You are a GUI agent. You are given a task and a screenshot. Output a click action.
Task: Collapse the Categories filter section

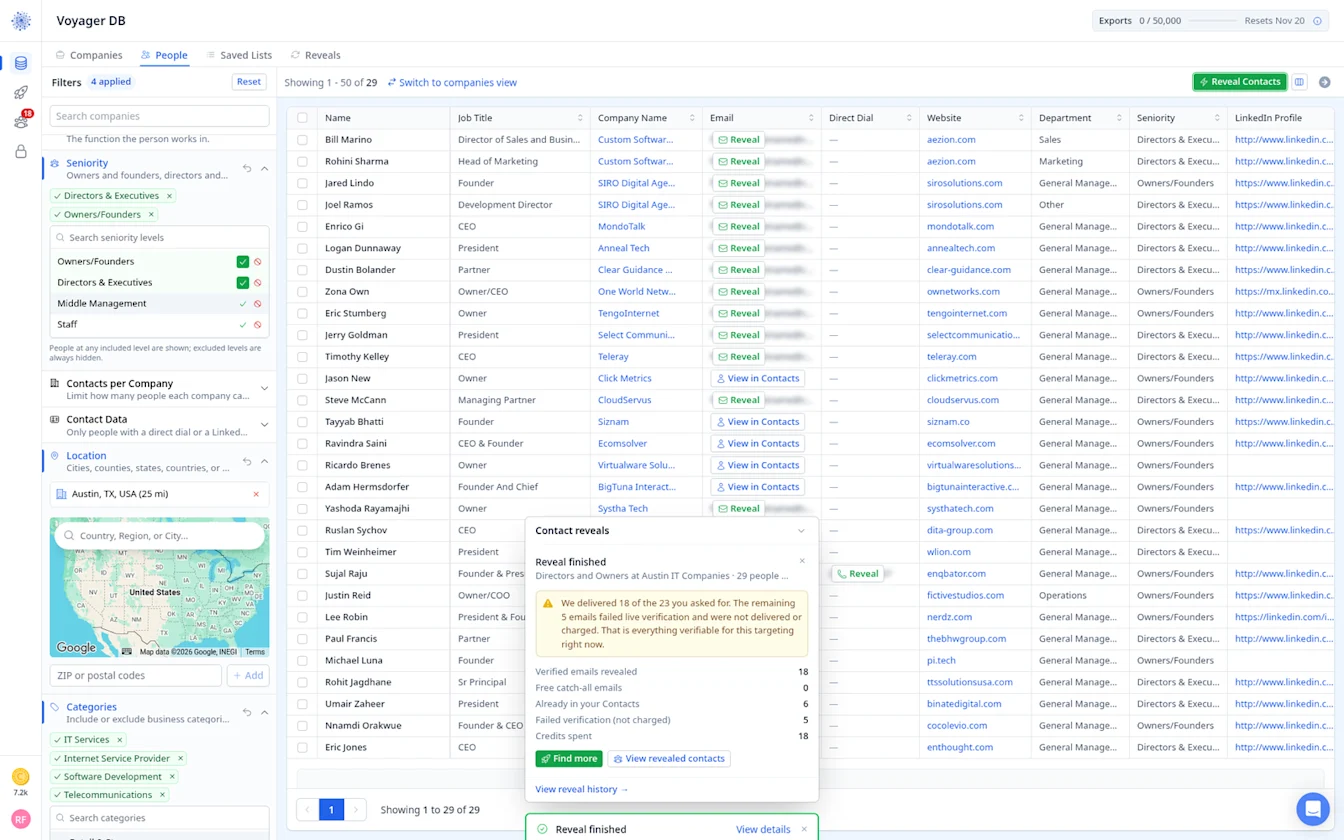tap(265, 713)
